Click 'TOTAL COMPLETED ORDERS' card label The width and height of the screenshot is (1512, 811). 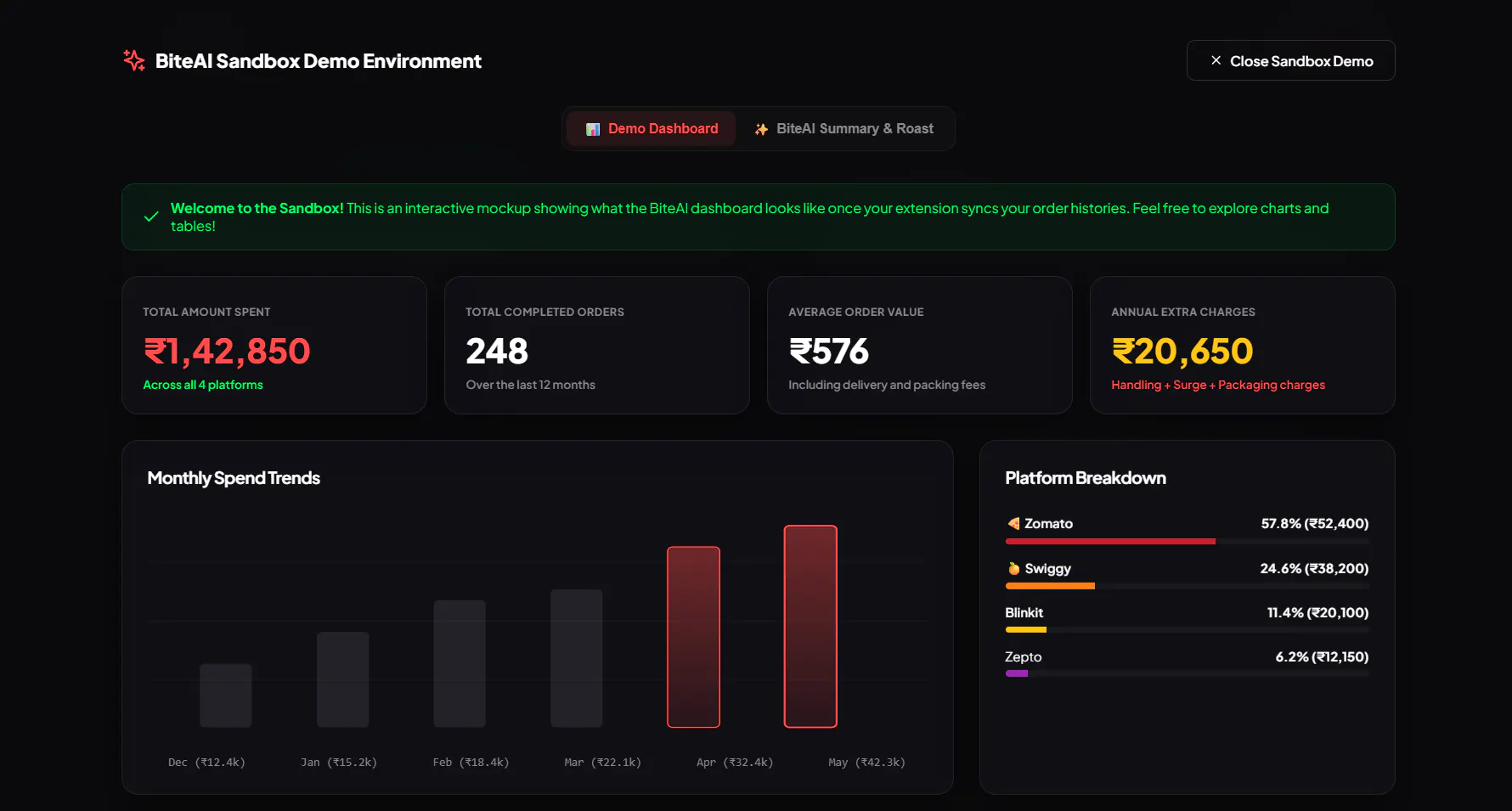point(544,312)
